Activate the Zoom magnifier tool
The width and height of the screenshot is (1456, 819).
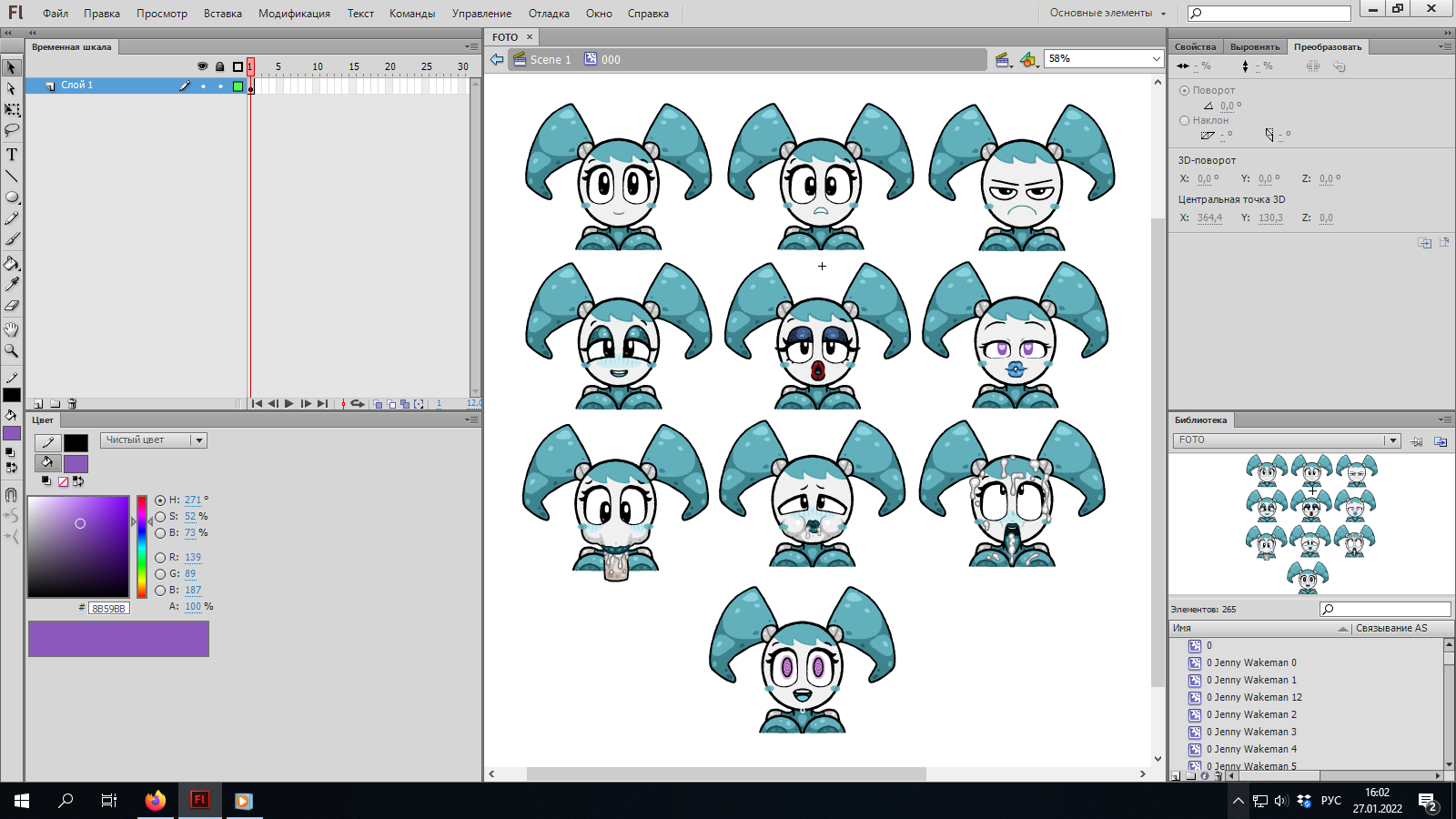11,350
